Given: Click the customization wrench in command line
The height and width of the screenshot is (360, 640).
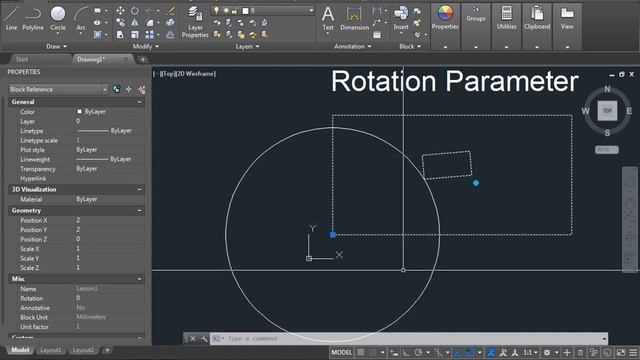Looking at the screenshot, I should point(204,339).
